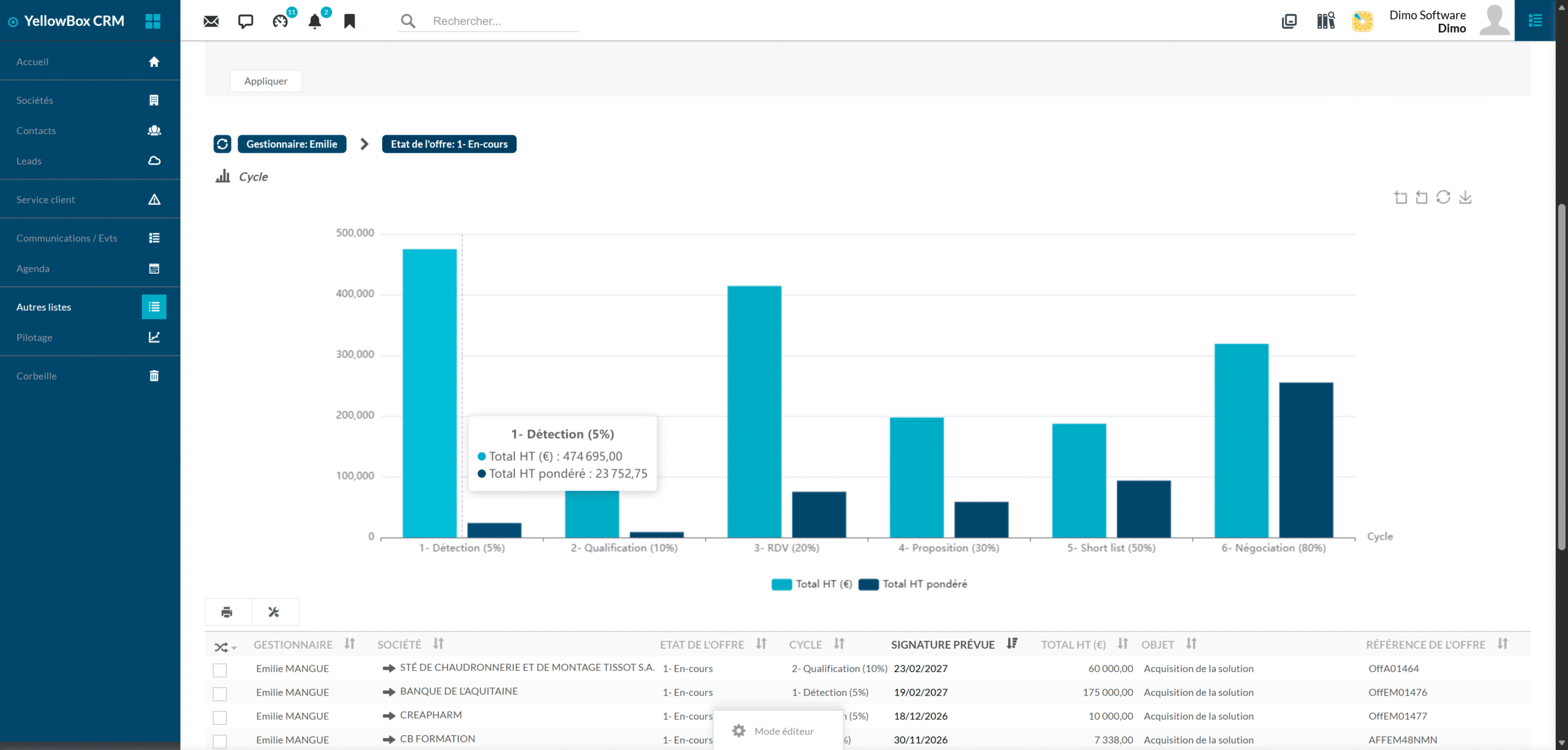The image size is (1568, 750).
Task: Open Leads in sidebar
Action: coord(90,161)
